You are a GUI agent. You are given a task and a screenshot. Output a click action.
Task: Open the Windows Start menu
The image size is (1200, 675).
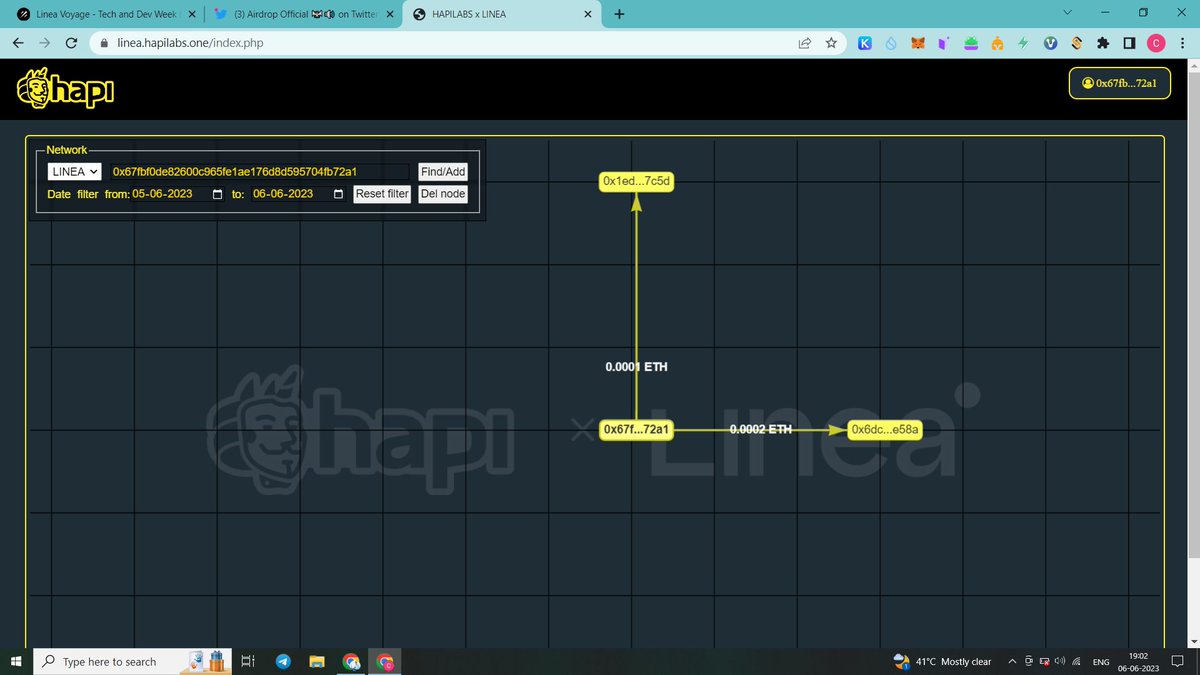tap(15, 661)
